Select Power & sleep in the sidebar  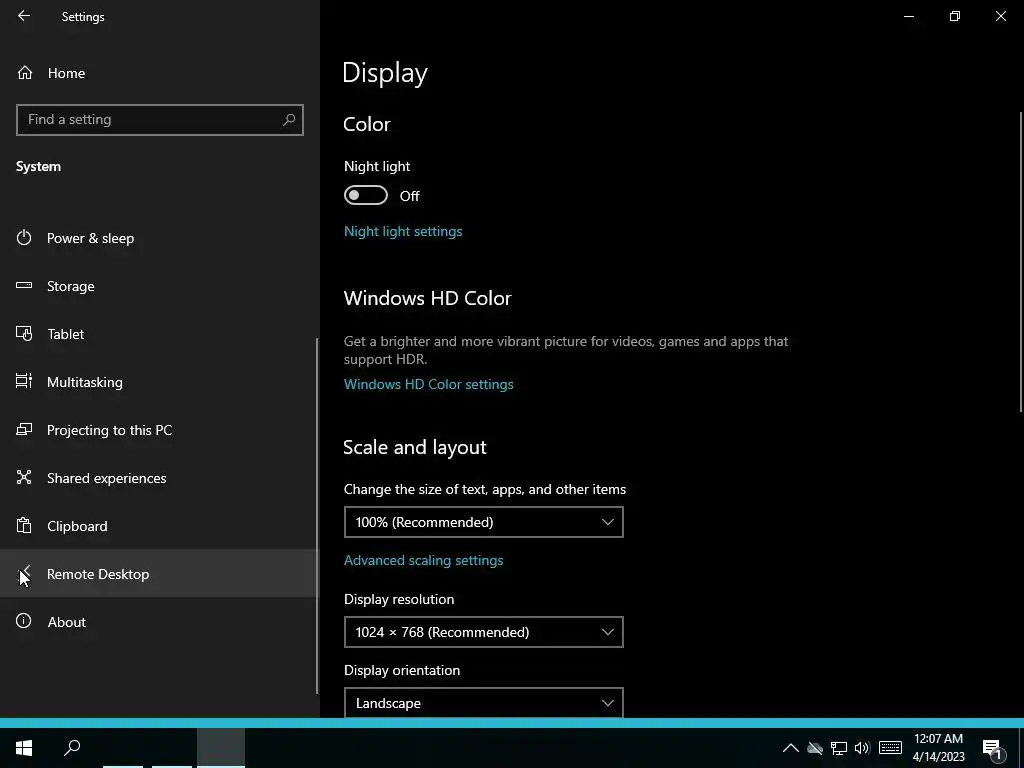click(160, 238)
